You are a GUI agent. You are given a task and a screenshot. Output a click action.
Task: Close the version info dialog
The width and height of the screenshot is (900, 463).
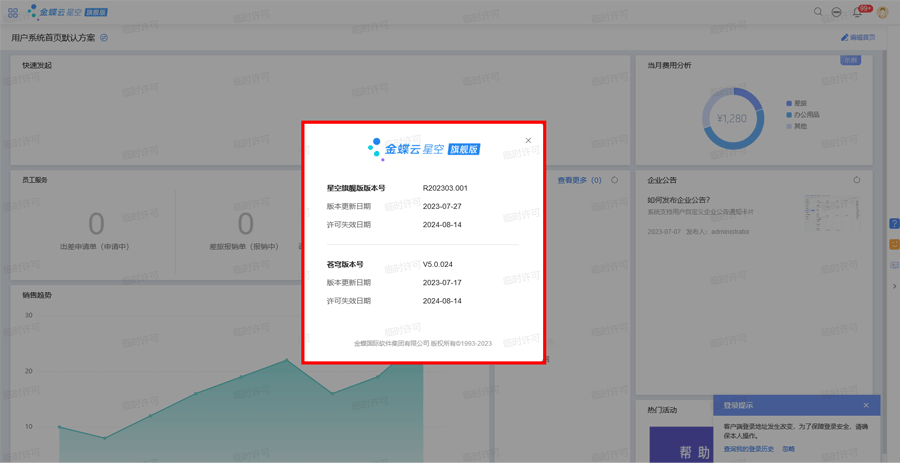[x=528, y=141]
